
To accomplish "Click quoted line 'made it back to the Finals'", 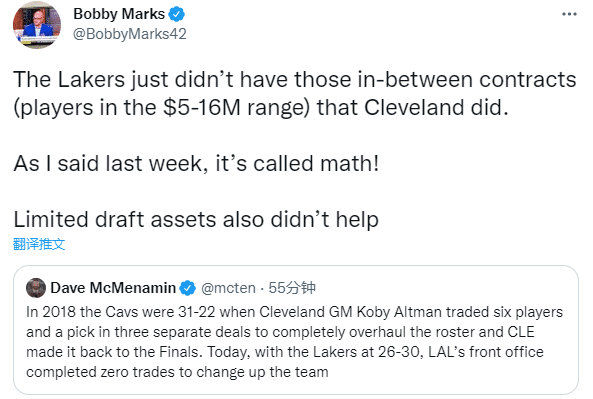I will pyautogui.click(x=285, y=352).
